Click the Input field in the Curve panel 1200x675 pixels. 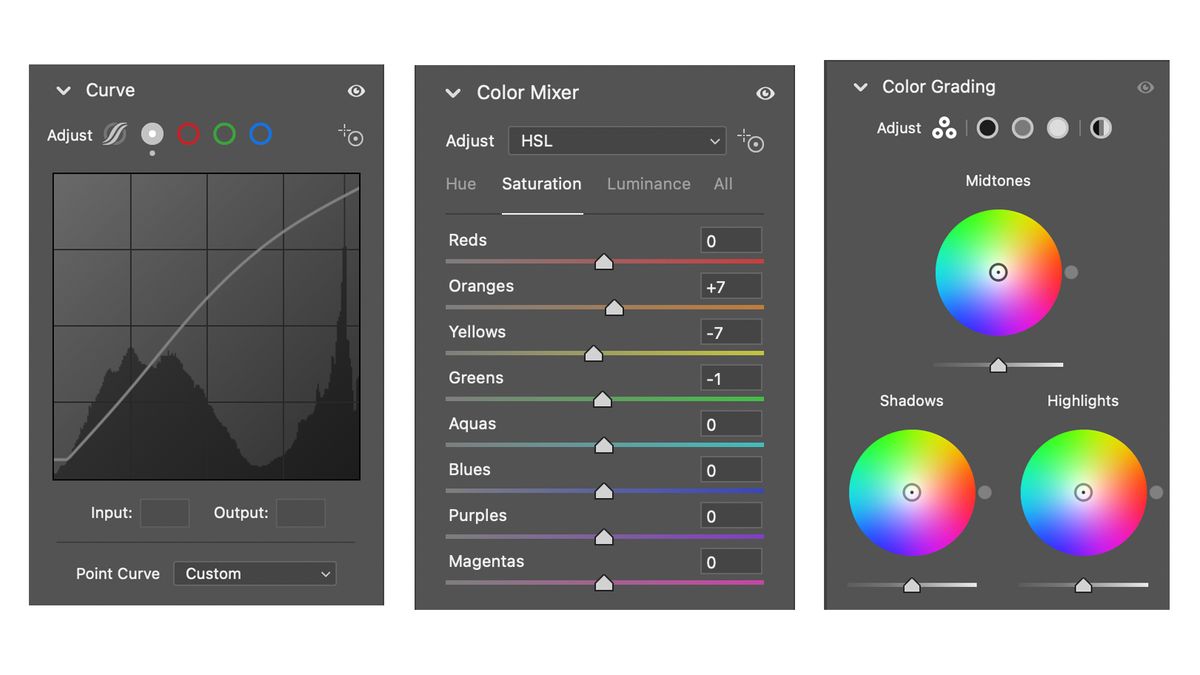click(164, 512)
